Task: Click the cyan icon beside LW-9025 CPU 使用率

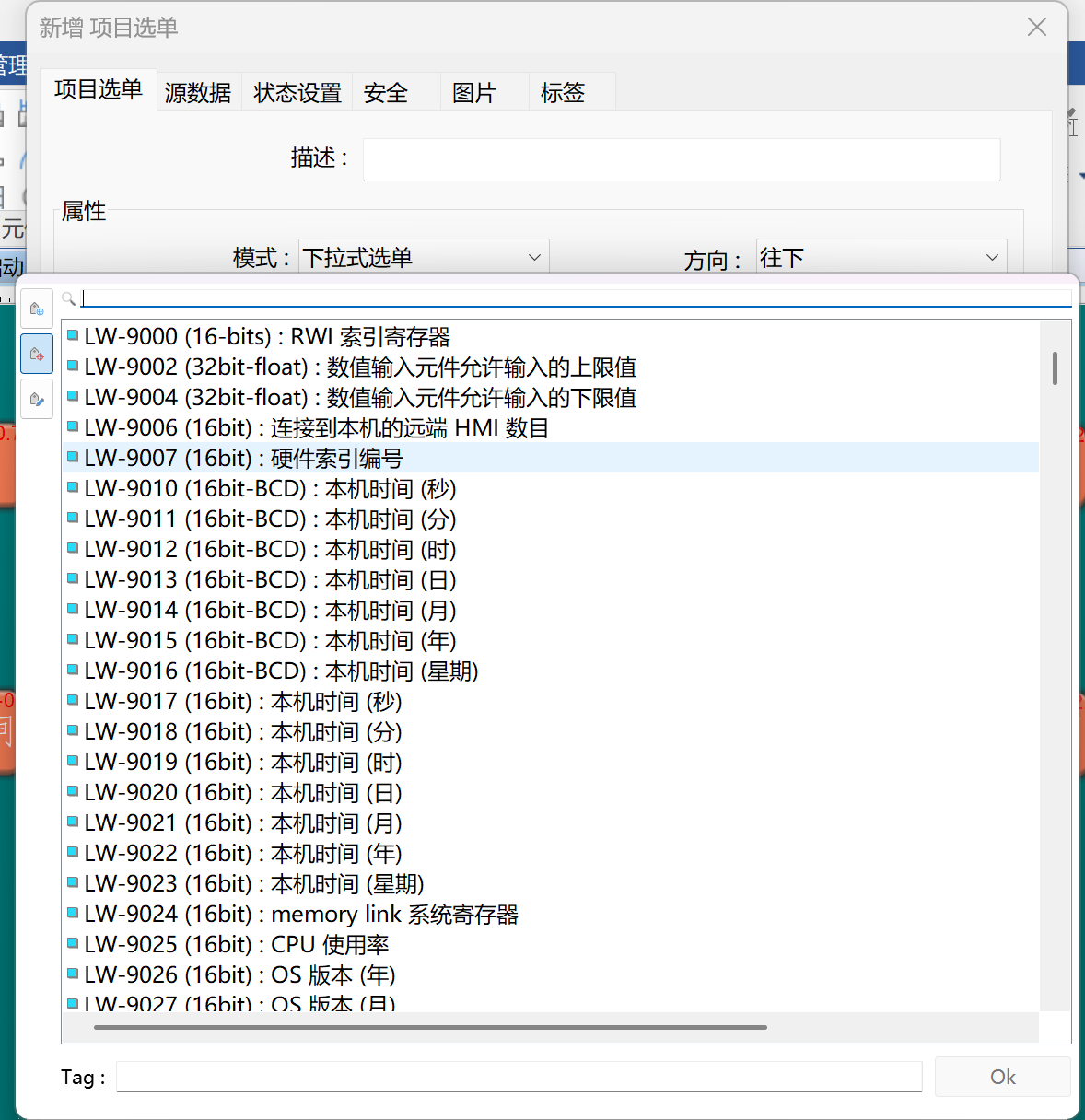Action: (73, 944)
